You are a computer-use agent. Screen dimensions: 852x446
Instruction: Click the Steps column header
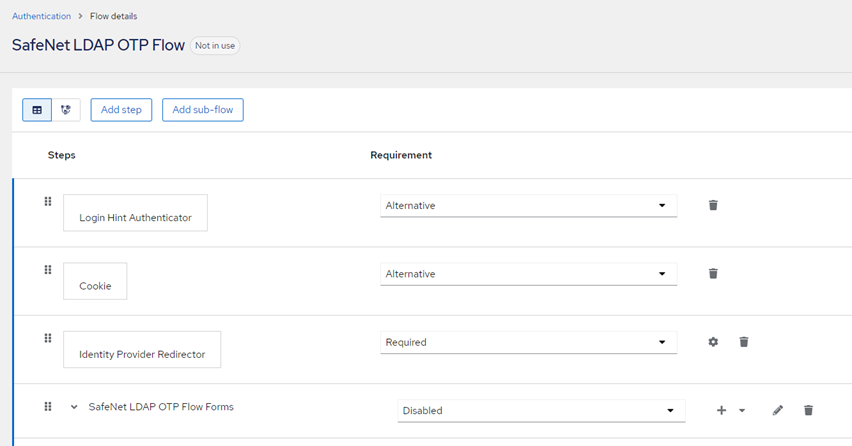[x=61, y=155]
